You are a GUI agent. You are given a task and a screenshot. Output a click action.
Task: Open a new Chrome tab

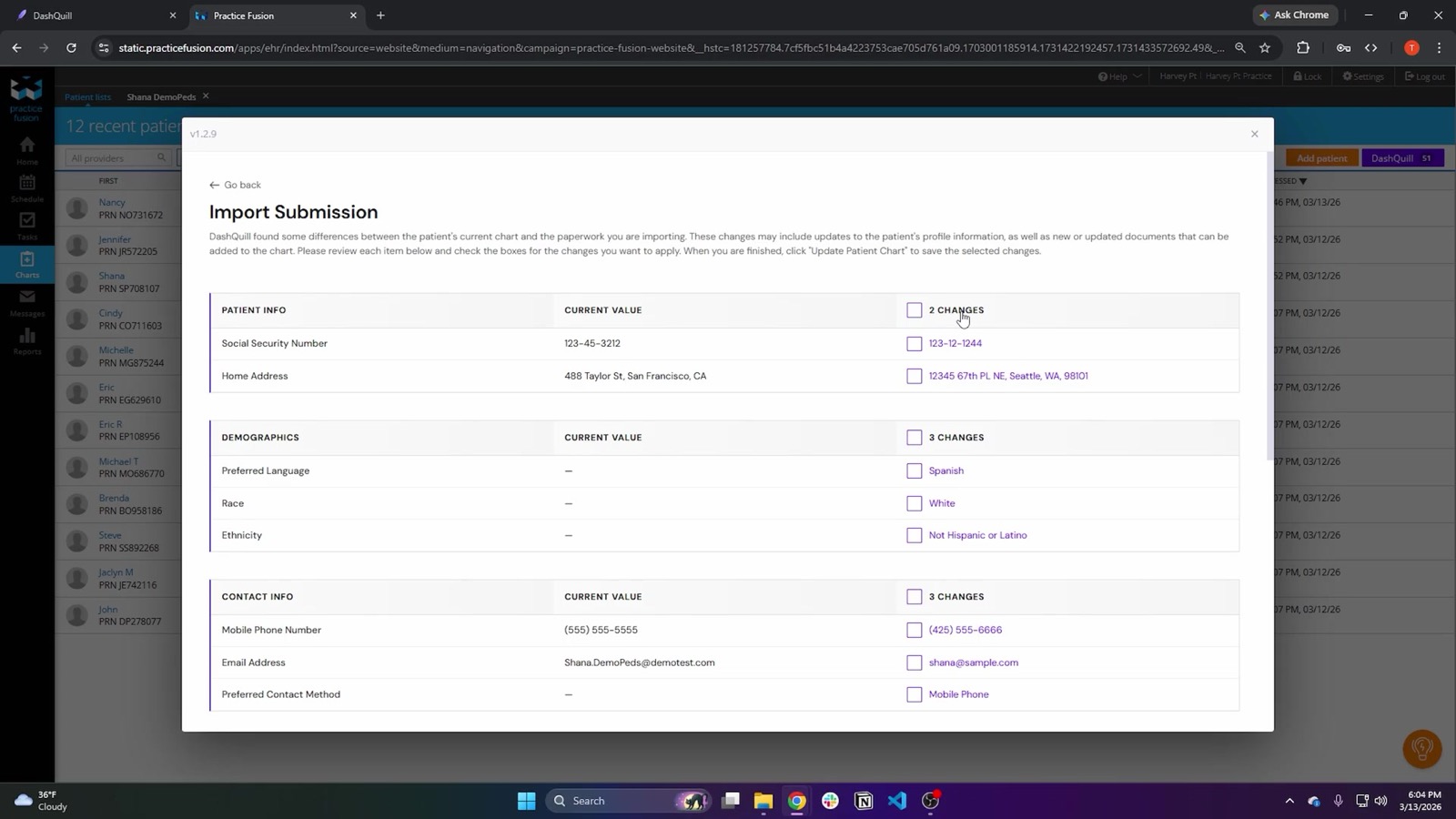click(380, 15)
